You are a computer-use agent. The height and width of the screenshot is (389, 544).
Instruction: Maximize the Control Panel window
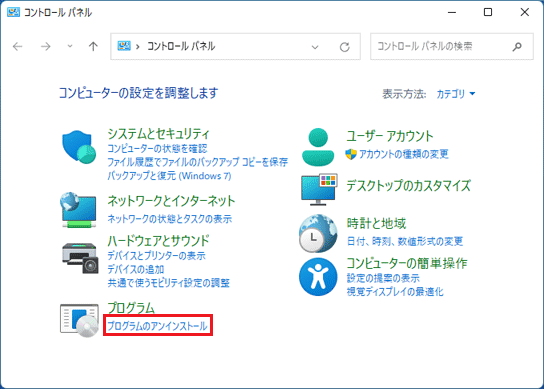[488, 12]
